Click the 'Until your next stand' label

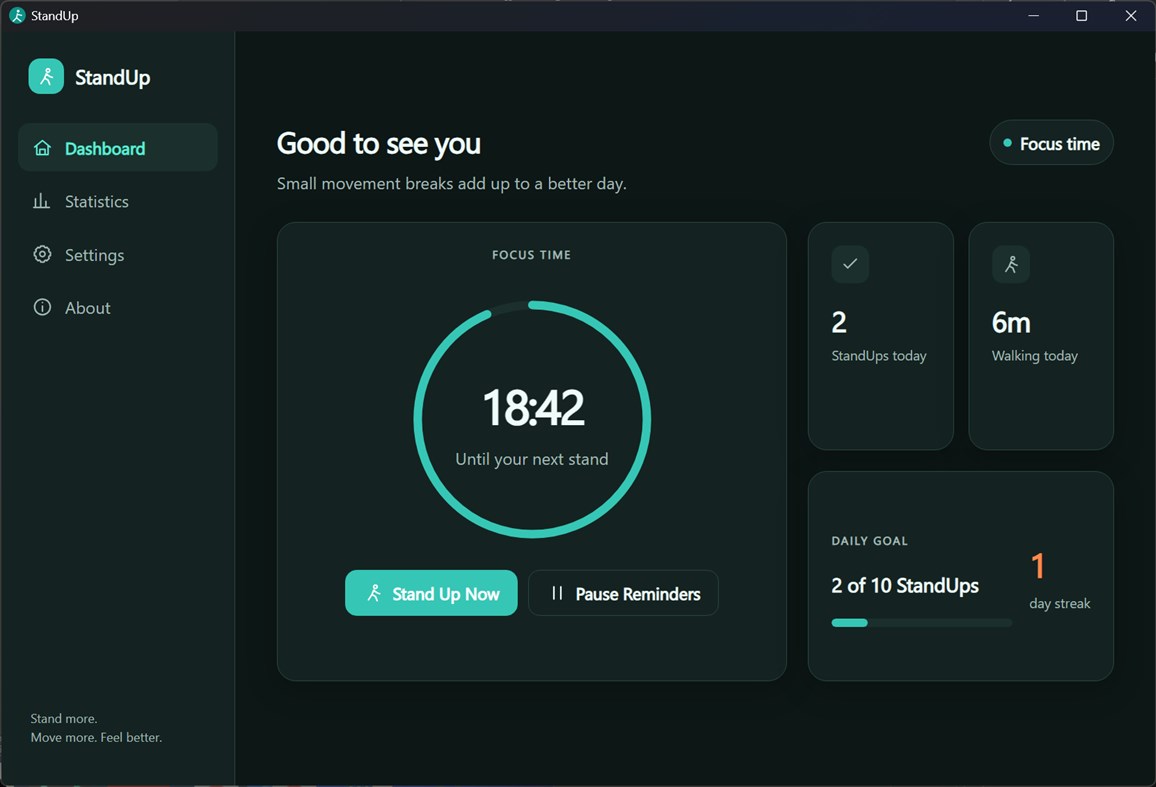(532, 460)
